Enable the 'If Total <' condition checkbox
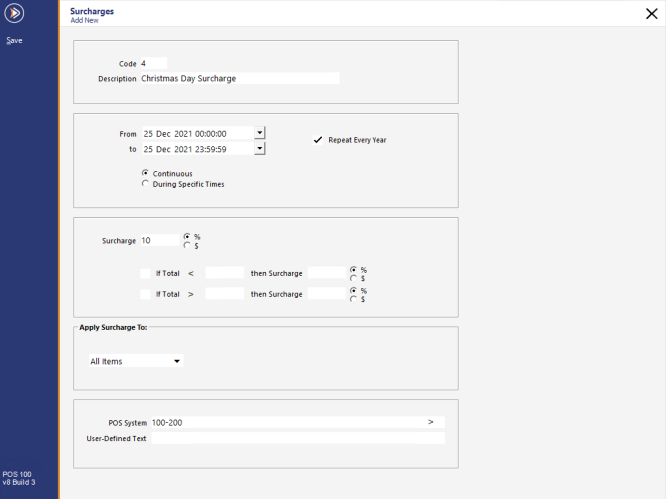The image size is (666, 499). click(145, 272)
